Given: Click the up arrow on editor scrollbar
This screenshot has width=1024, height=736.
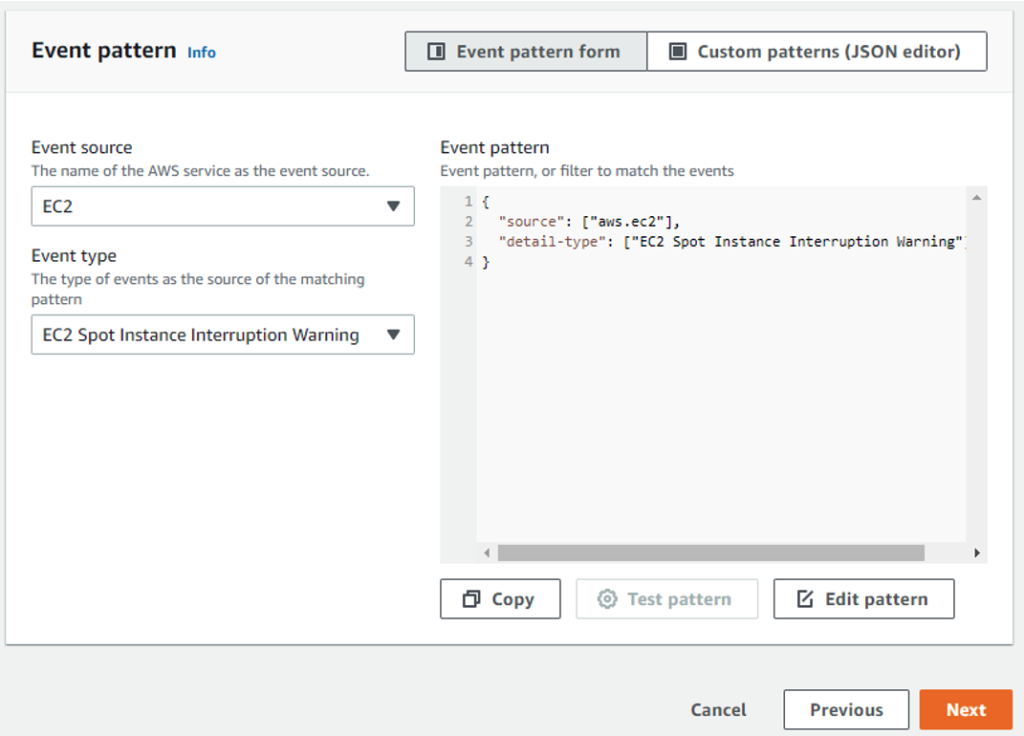Looking at the screenshot, I should pyautogui.click(x=977, y=196).
